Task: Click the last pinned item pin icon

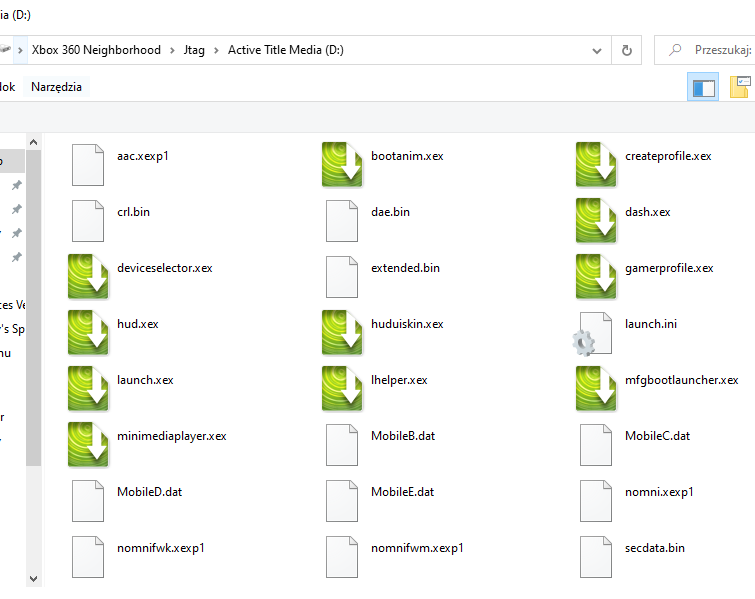Action: (x=17, y=257)
